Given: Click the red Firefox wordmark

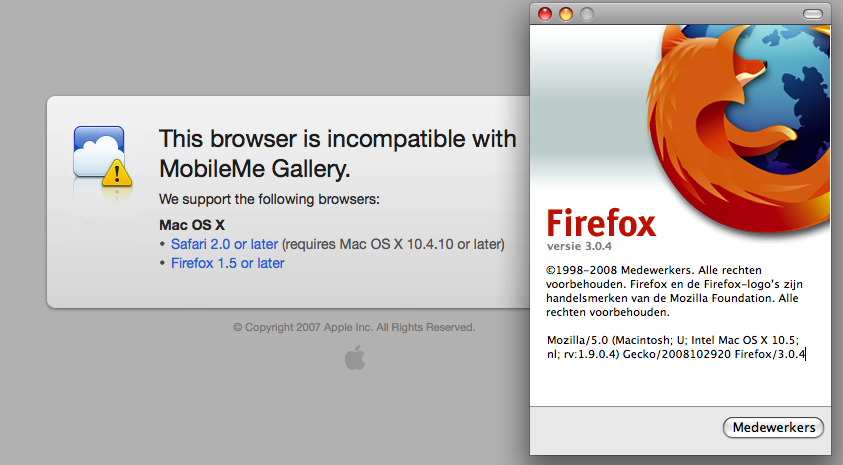Looking at the screenshot, I should (601, 223).
